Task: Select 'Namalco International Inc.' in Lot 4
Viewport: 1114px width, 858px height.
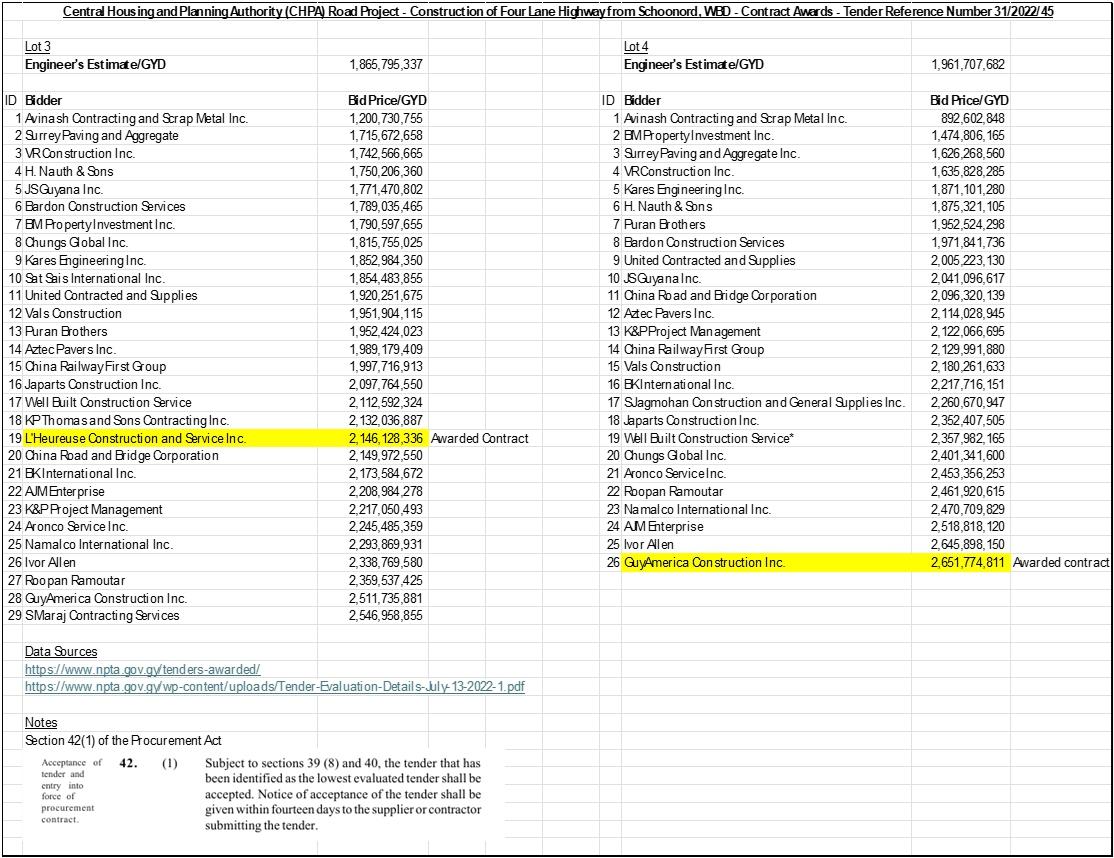Action: [x=697, y=509]
